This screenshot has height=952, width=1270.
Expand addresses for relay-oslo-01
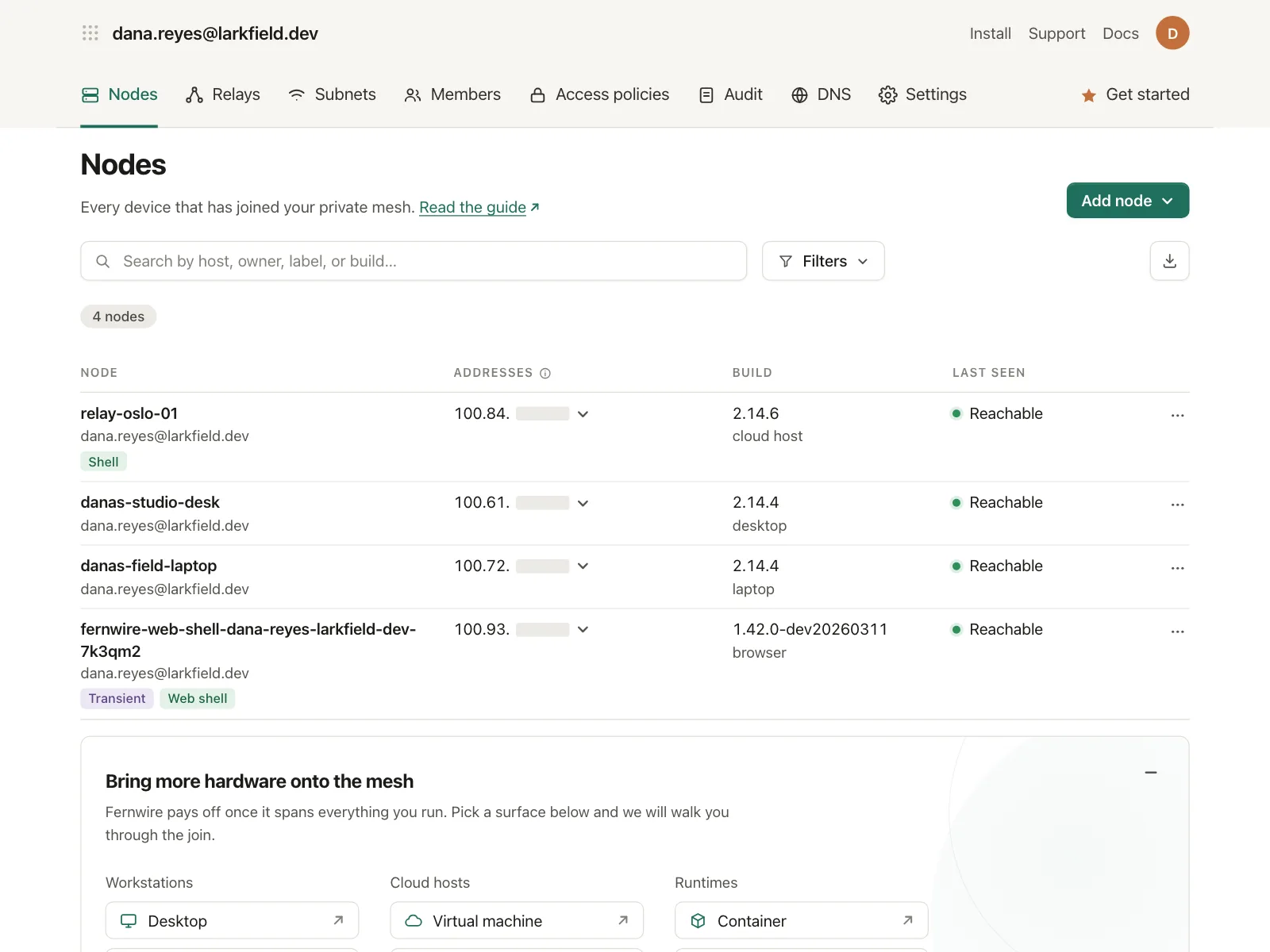pyautogui.click(x=583, y=414)
